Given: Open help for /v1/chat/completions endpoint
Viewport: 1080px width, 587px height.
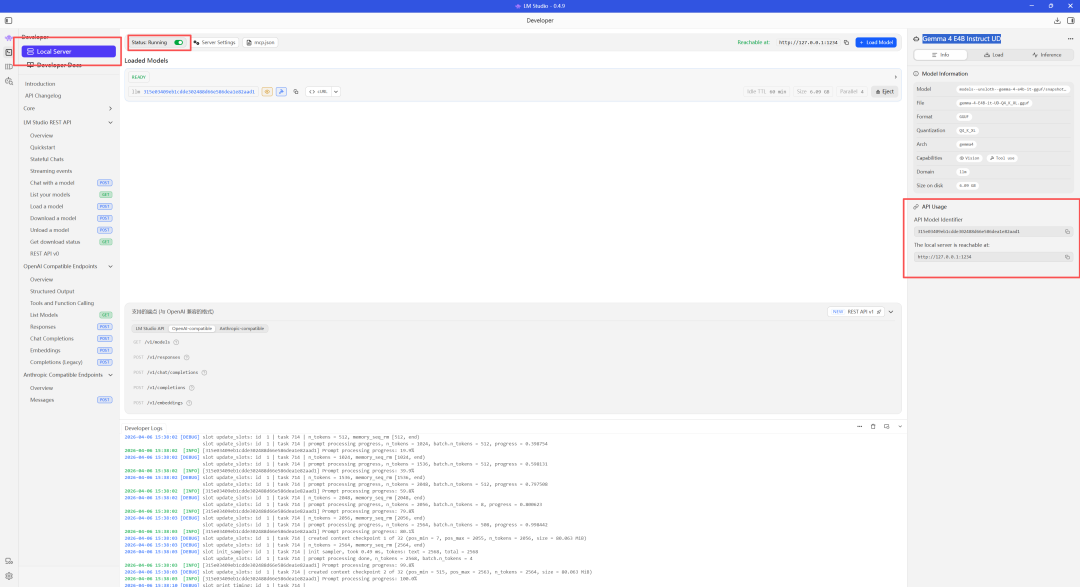Looking at the screenshot, I should pos(205,373).
